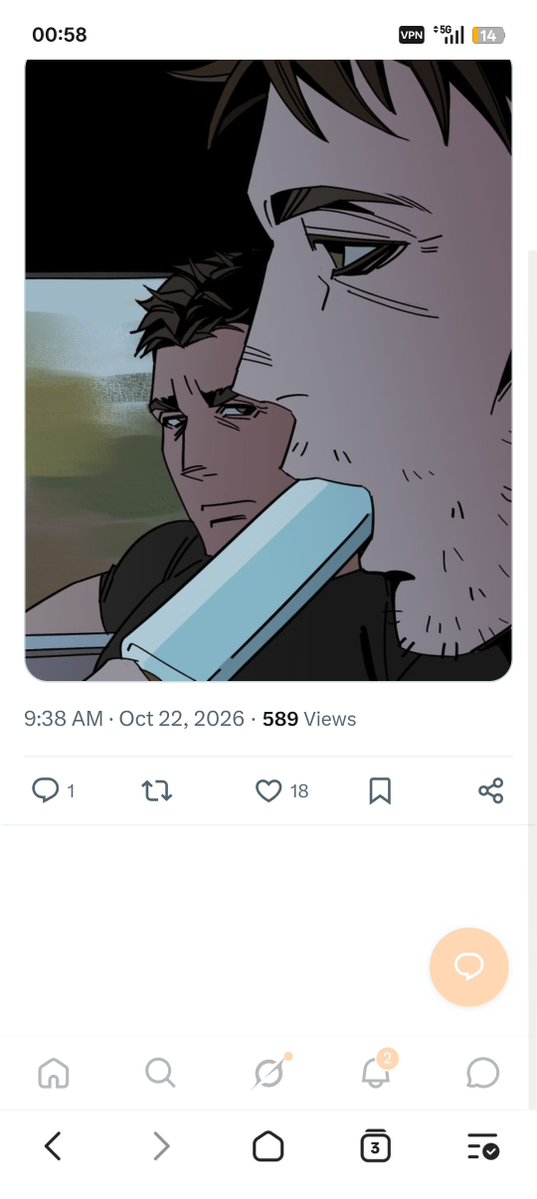537x1199 pixels.
Task: Open the reply comment icon
Action: pyautogui.click(x=45, y=790)
